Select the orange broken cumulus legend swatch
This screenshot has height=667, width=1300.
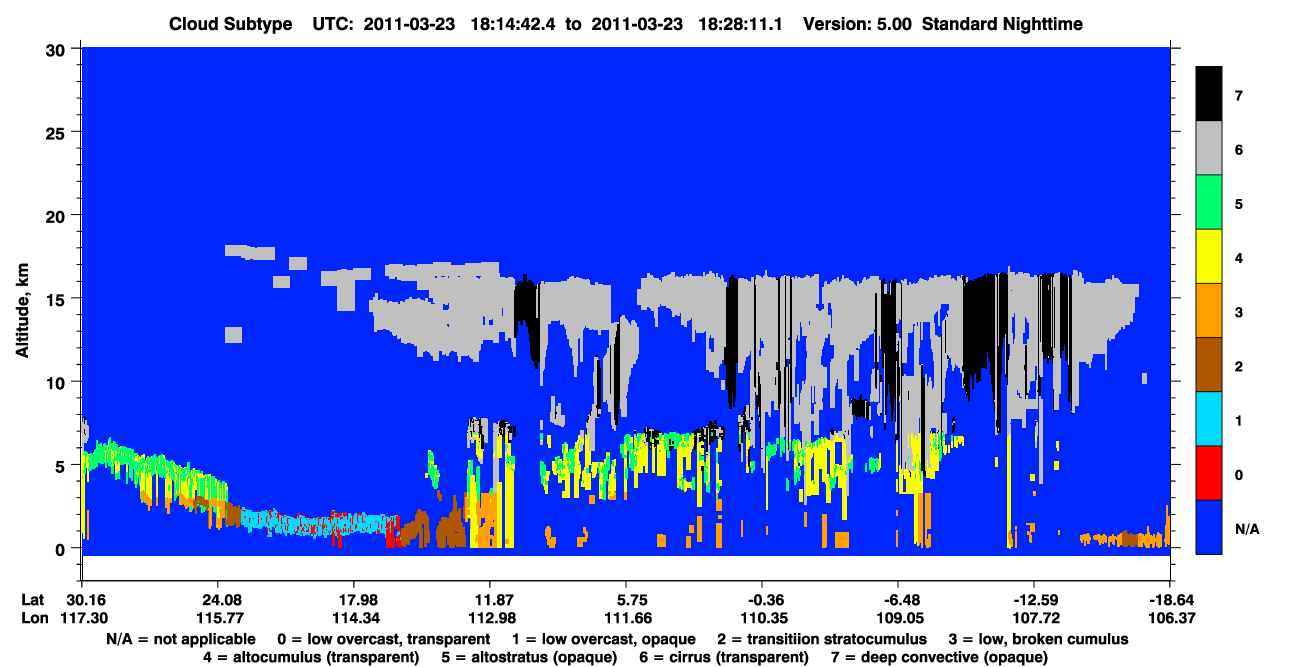click(x=1209, y=311)
